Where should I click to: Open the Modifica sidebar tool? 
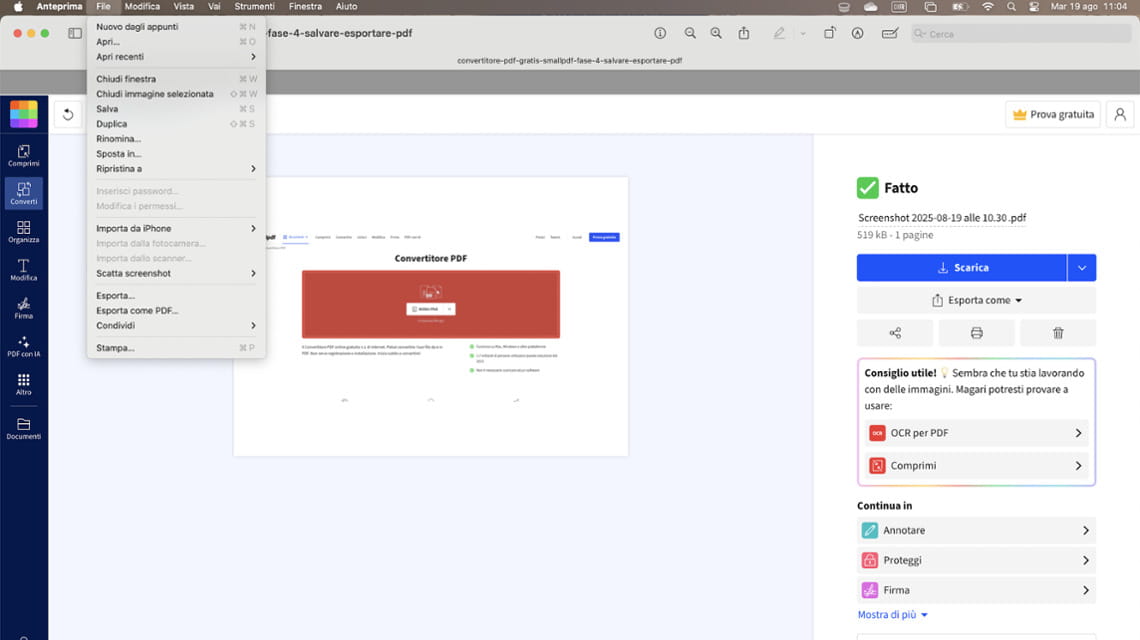pyautogui.click(x=24, y=270)
